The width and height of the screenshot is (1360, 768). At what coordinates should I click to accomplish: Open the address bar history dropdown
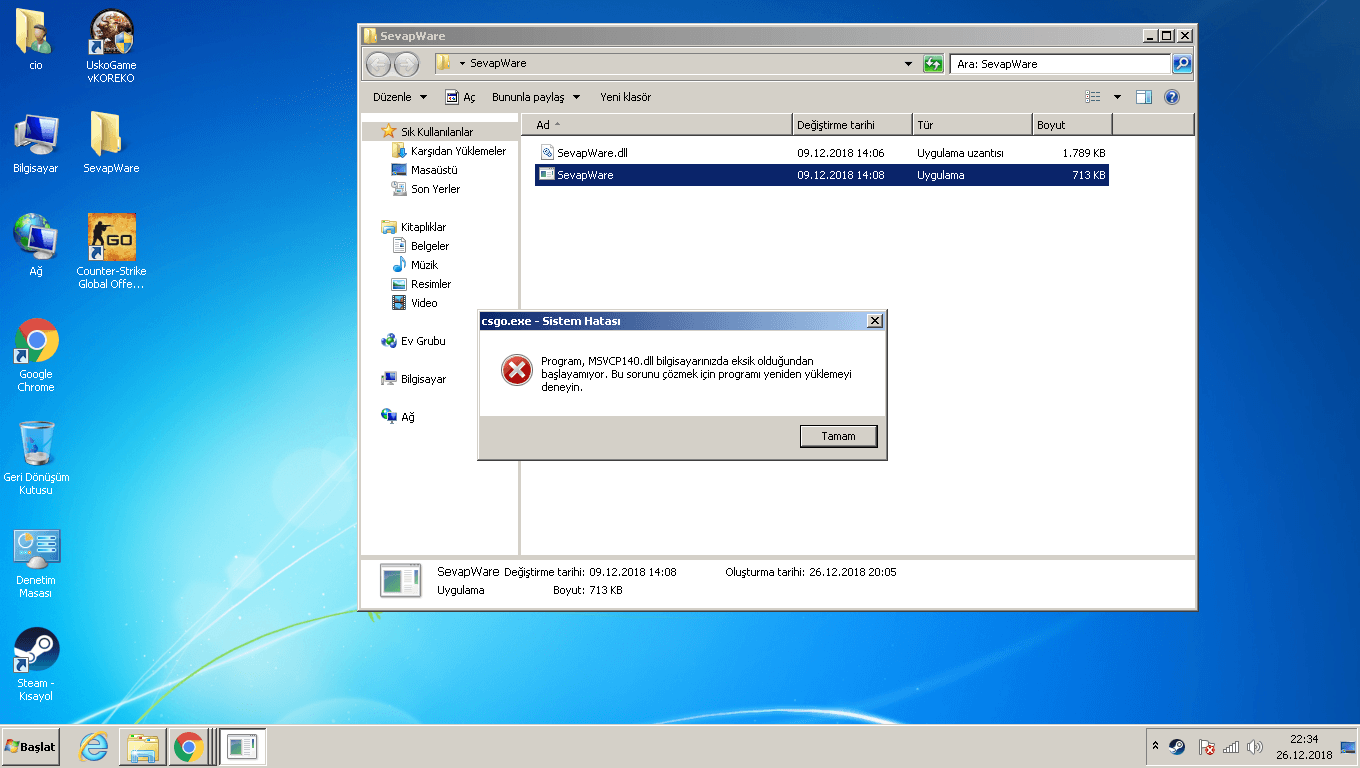[x=908, y=64]
